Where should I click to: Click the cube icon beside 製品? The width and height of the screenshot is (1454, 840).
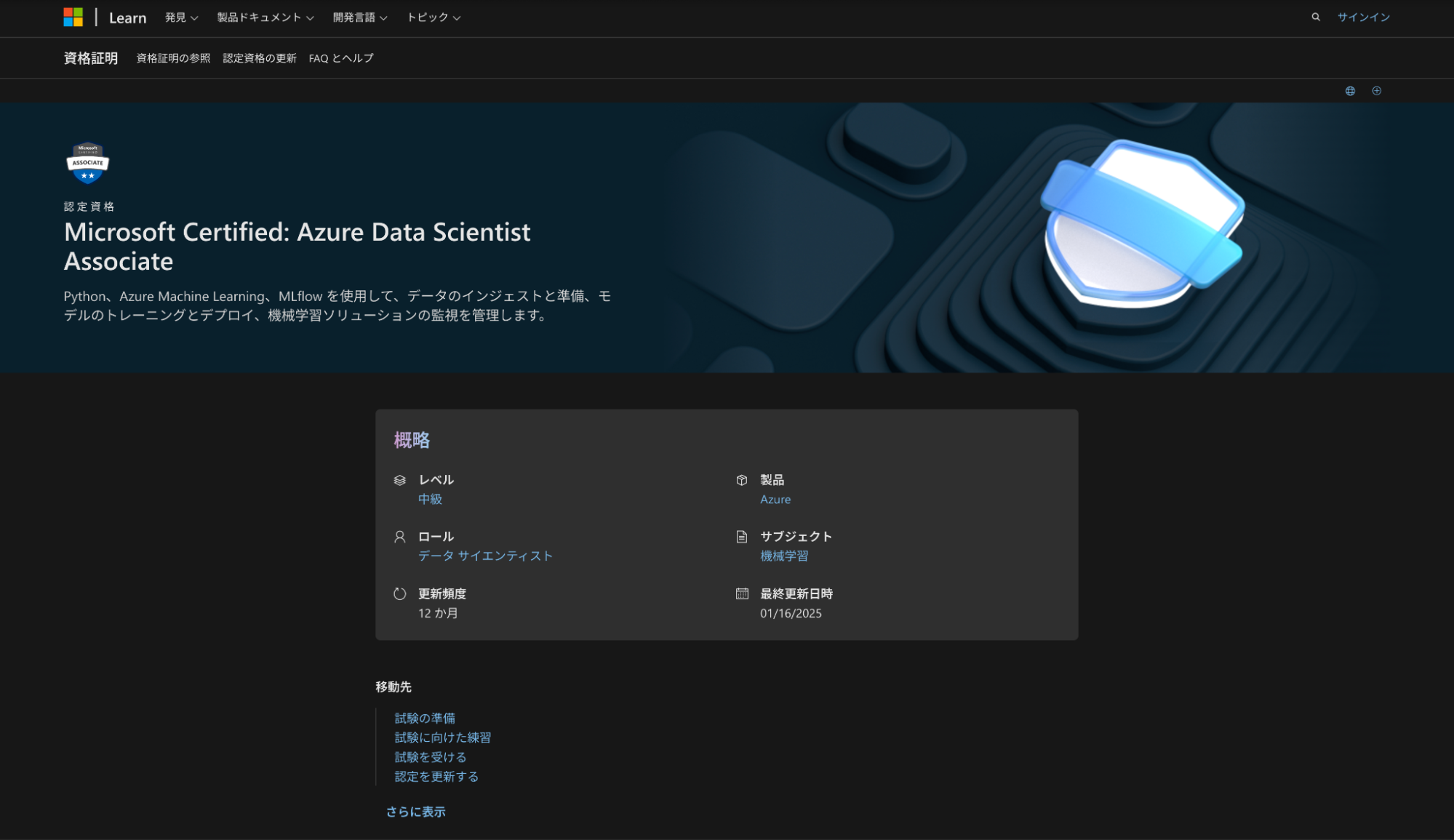[x=741, y=480]
